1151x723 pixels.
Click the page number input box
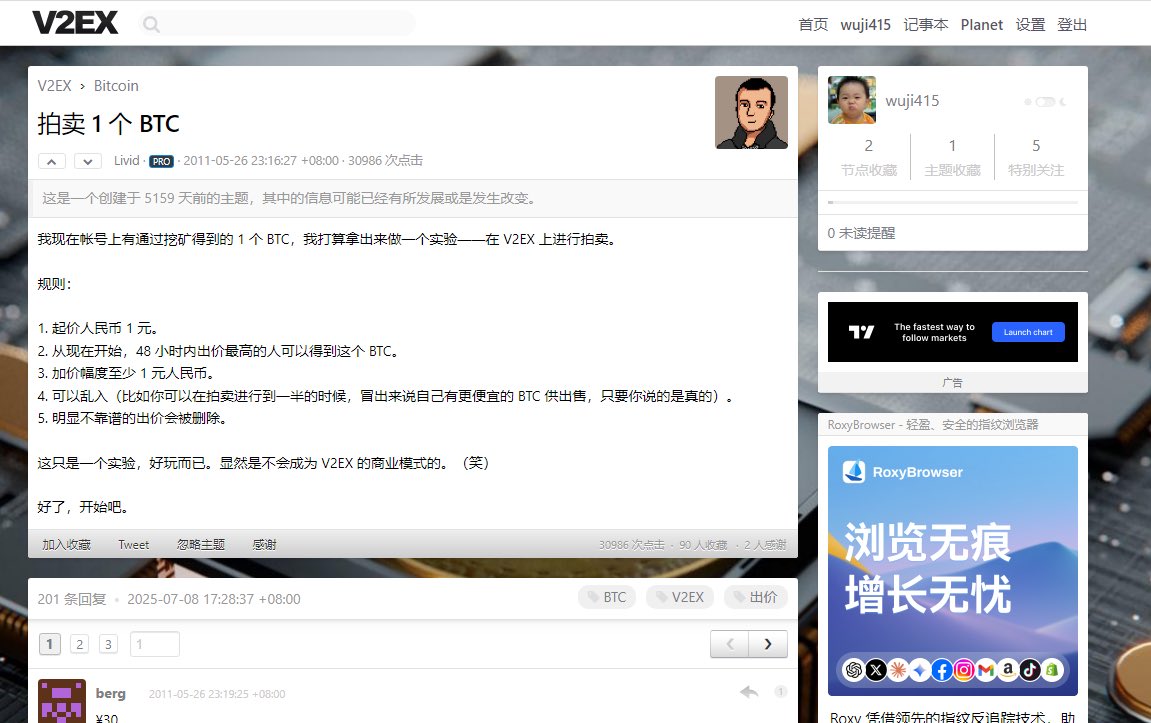(155, 644)
